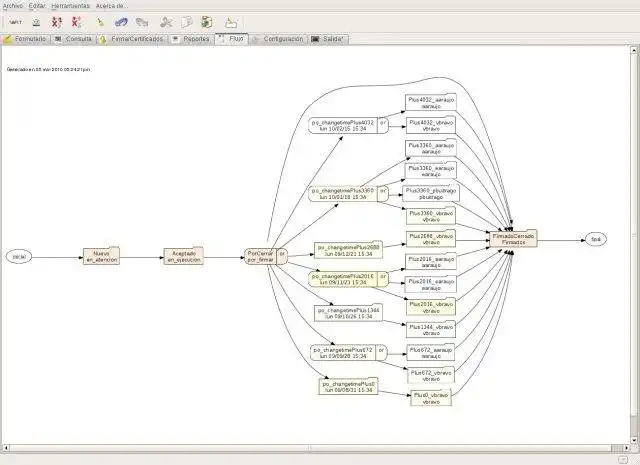Select the Plus4032_vbravo node
This screenshot has width=640, height=465.
pos(431,125)
